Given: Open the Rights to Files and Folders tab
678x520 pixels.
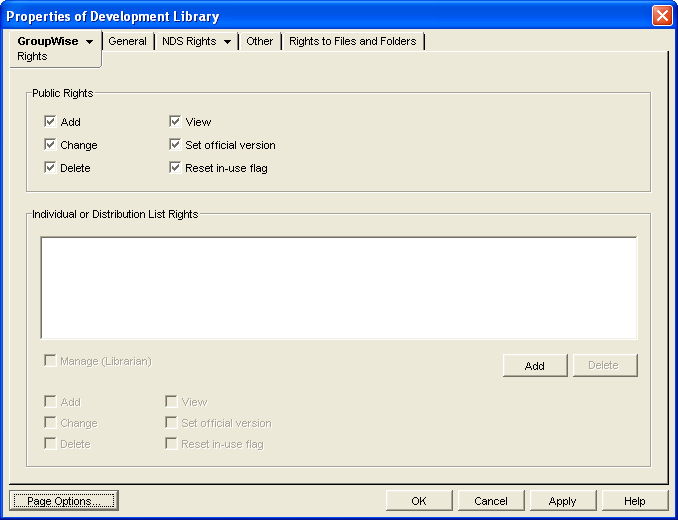Looking at the screenshot, I should 352,41.
